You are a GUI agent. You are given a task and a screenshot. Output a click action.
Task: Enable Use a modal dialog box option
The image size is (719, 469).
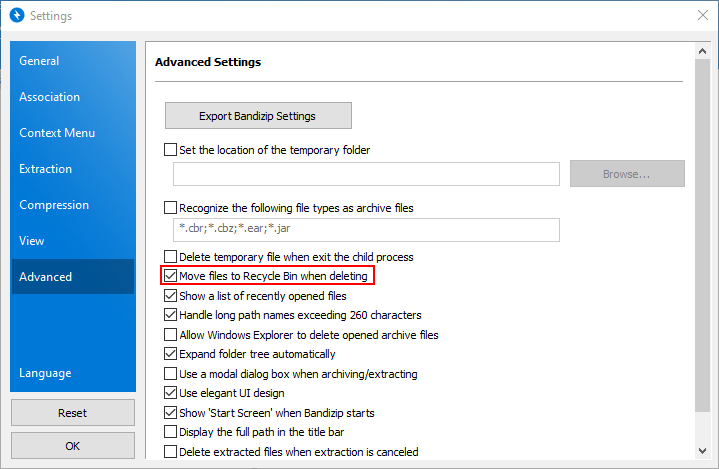click(170, 374)
